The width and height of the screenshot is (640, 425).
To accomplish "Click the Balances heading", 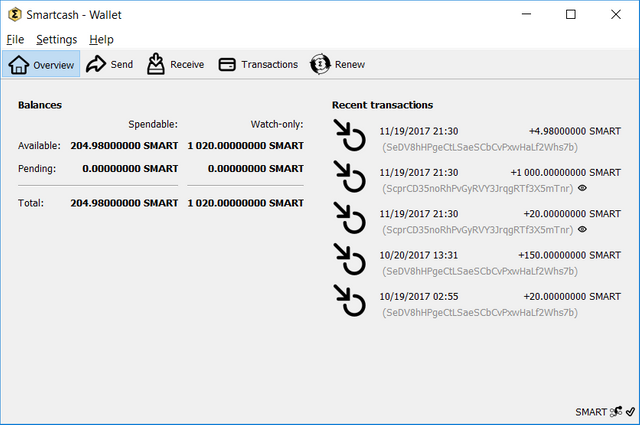I will (40, 105).
